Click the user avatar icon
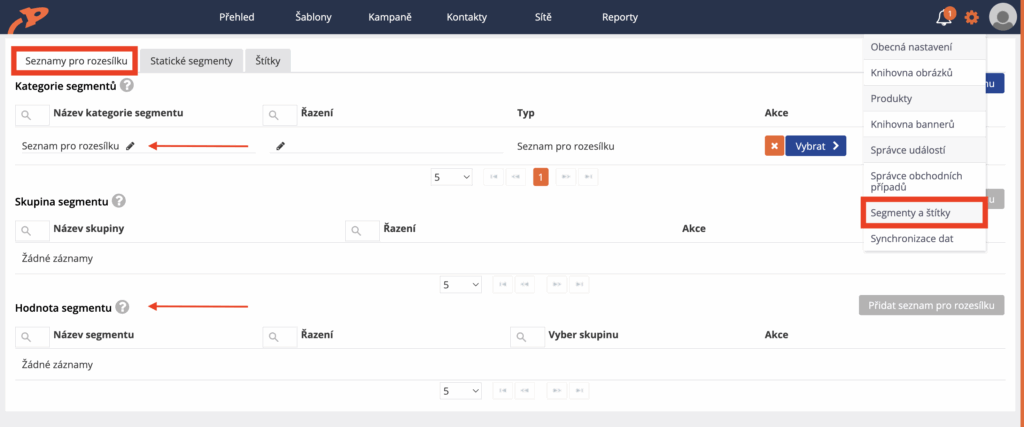Screen dimensions: 1024x427 [1002, 17]
